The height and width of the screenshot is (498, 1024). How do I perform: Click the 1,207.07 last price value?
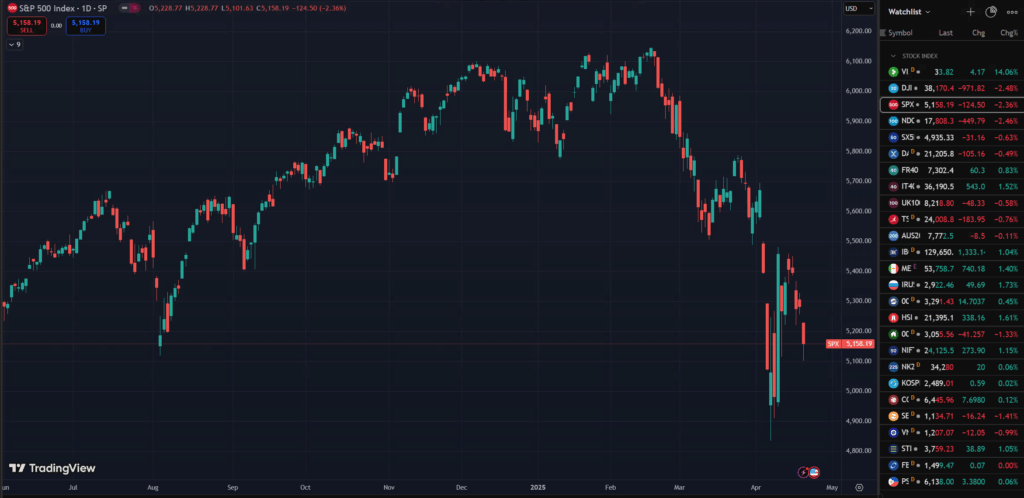(939, 433)
